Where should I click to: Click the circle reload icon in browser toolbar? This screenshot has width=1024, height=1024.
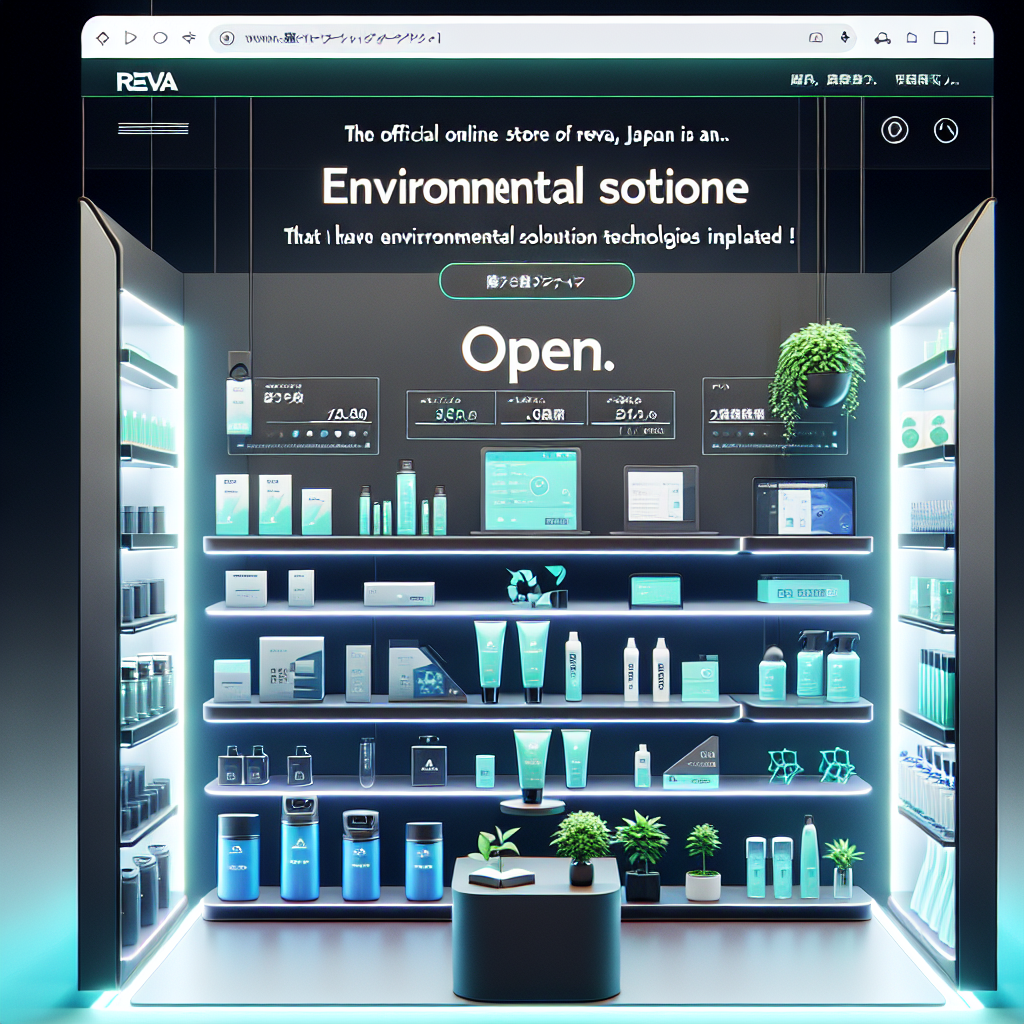pos(160,38)
